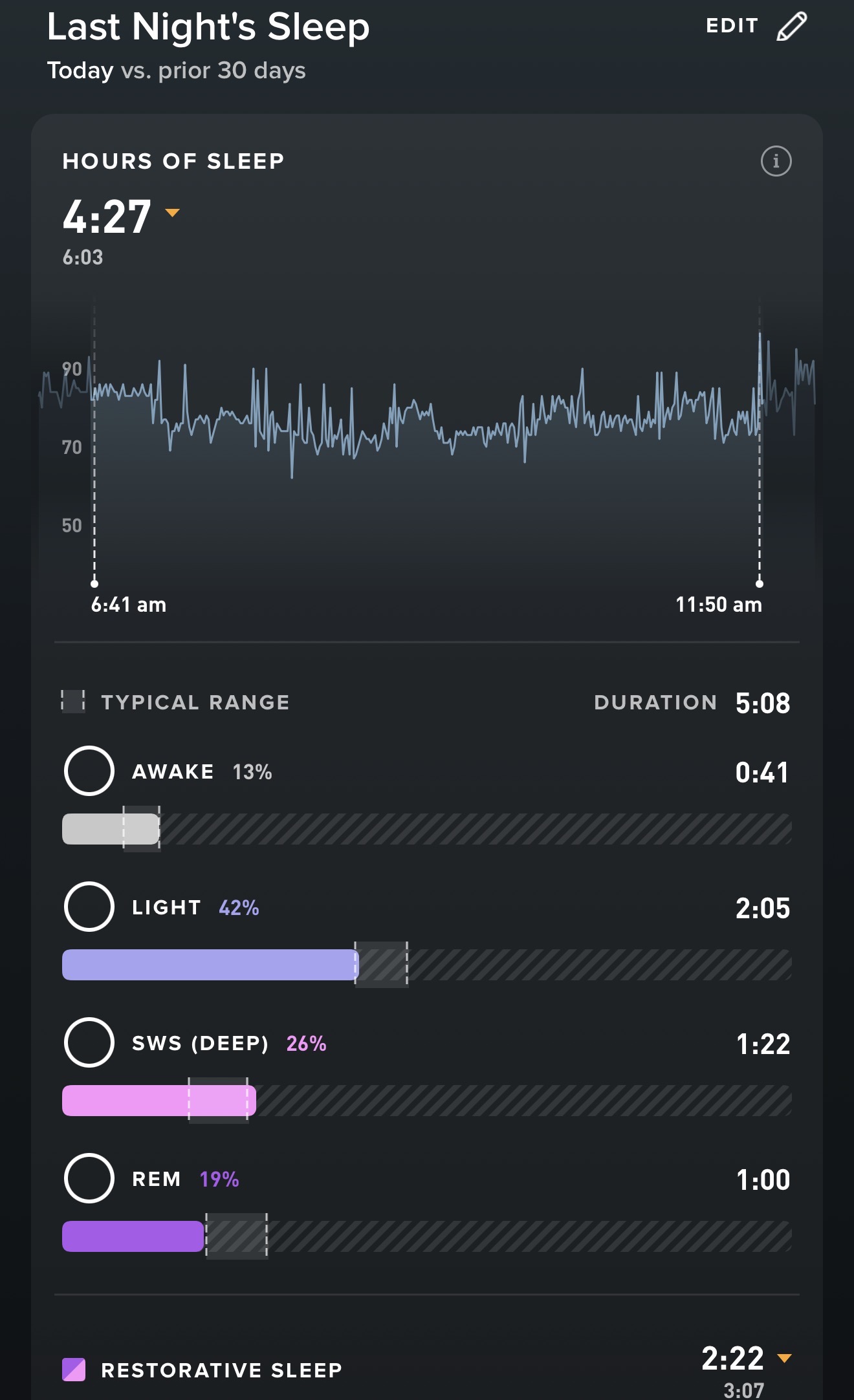
Task: Toggle the REM stage circle
Action: (x=89, y=1178)
